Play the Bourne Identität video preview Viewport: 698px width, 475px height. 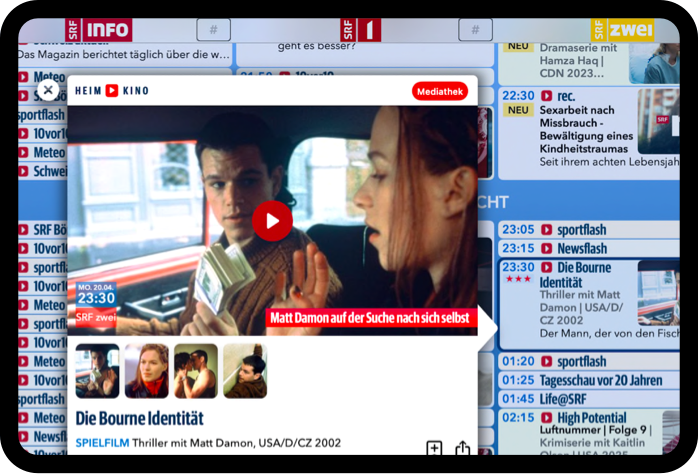click(x=272, y=220)
